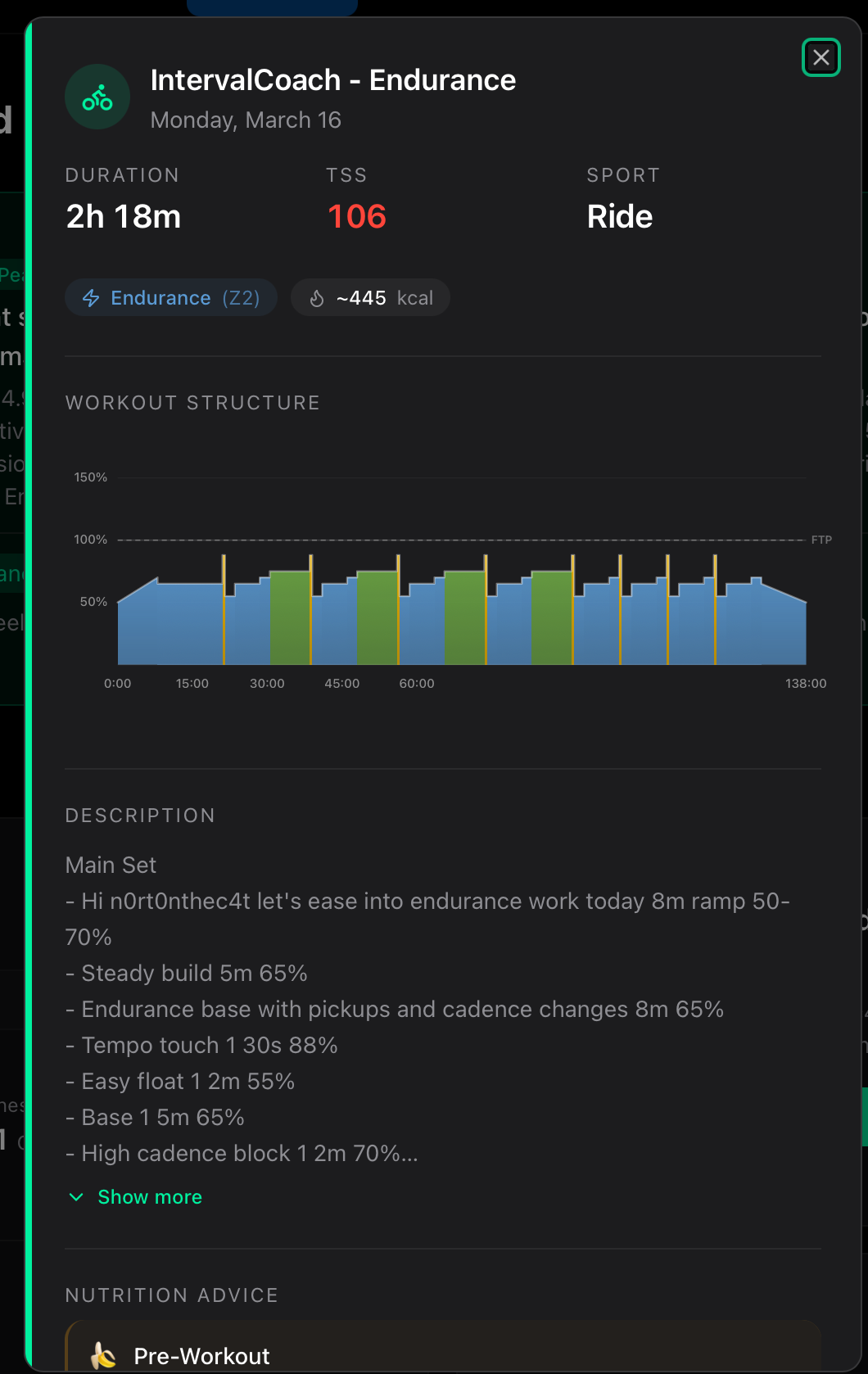Click the Show more chevron icon
The height and width of the screenshot is (1374, 868).
pyautogui.click(x=76, y=1197)
